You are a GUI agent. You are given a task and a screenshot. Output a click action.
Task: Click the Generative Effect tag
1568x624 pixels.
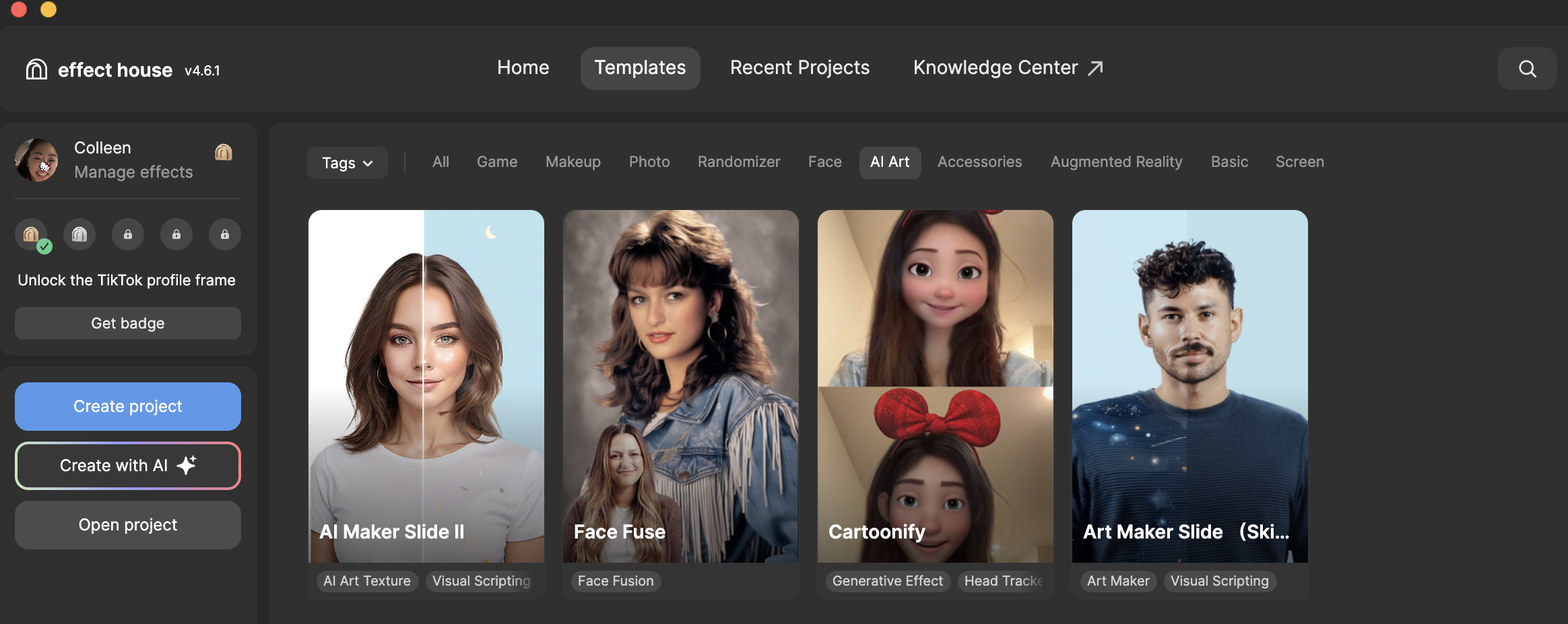[888, 581]
